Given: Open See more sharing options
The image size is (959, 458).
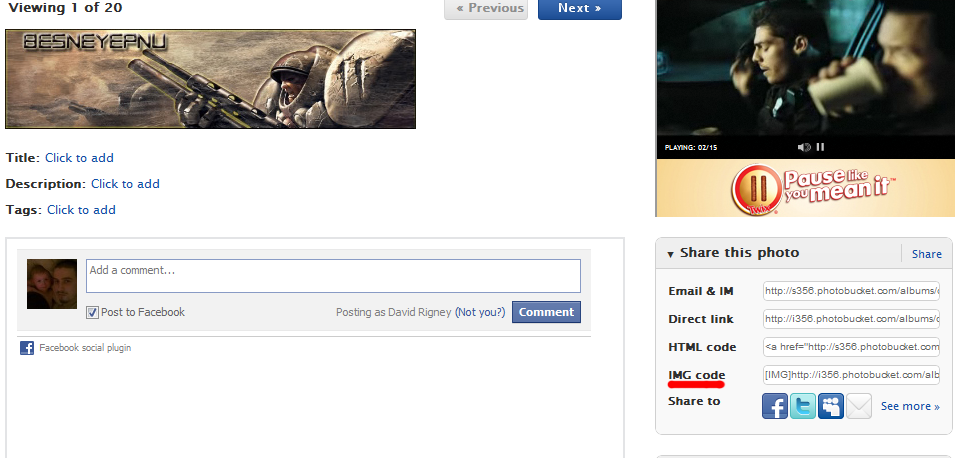Looking at the screenshot, I should click(x=910, y=406).
